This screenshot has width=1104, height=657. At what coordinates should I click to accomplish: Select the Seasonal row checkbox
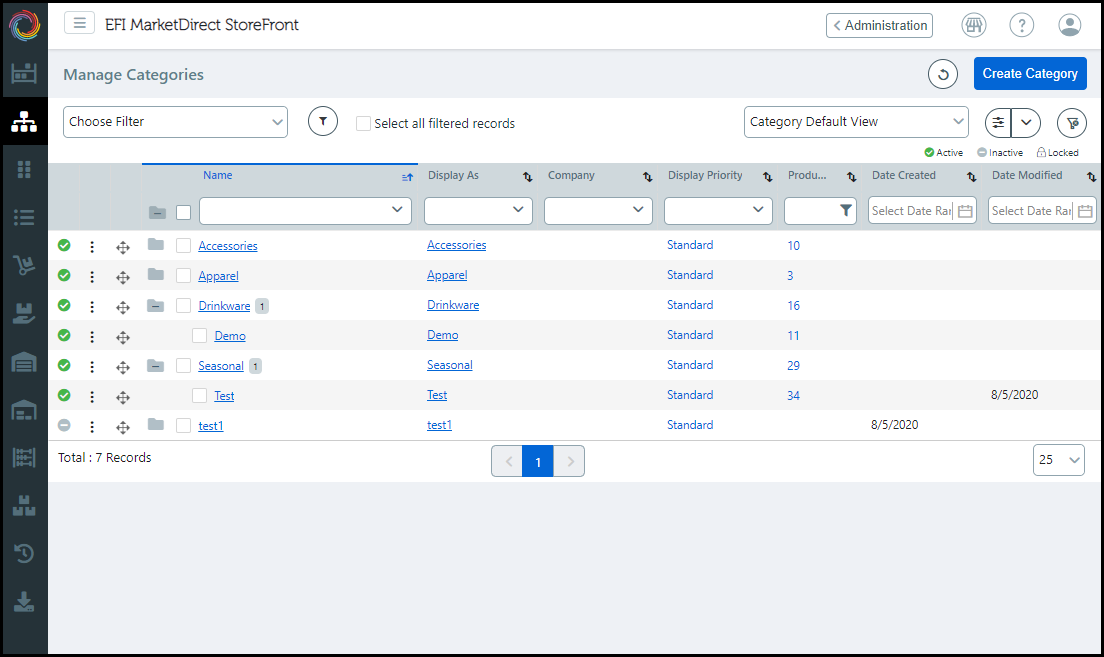pyautogui.click(x=183, y=365)
